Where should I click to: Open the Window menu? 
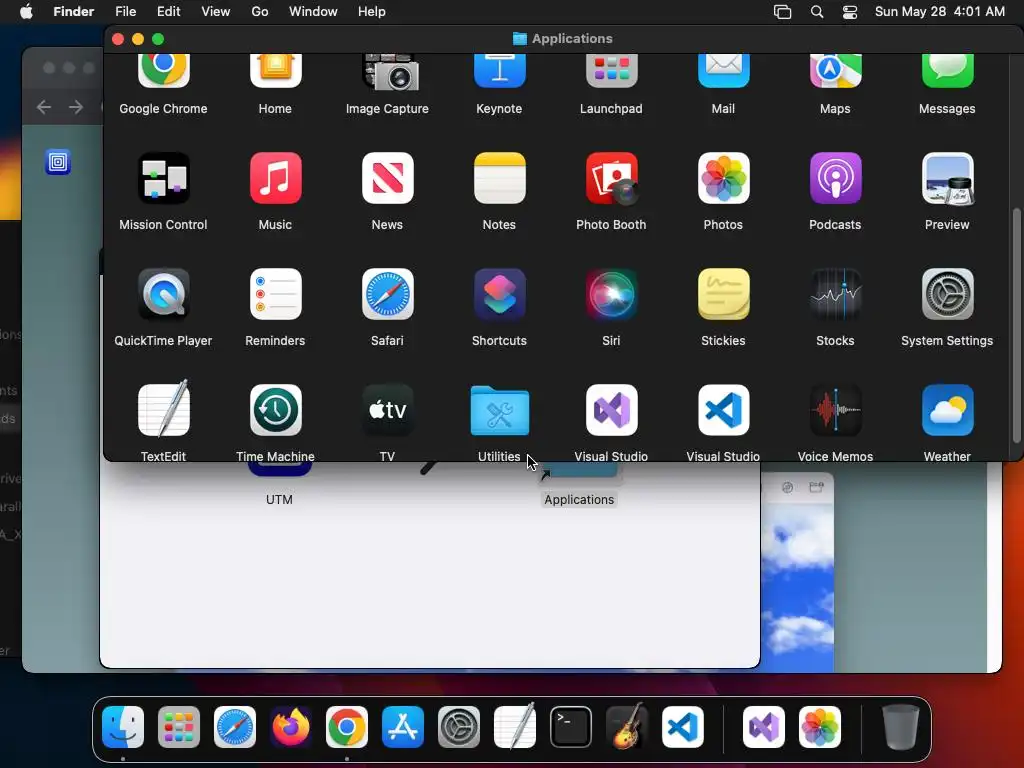(313, 12)
